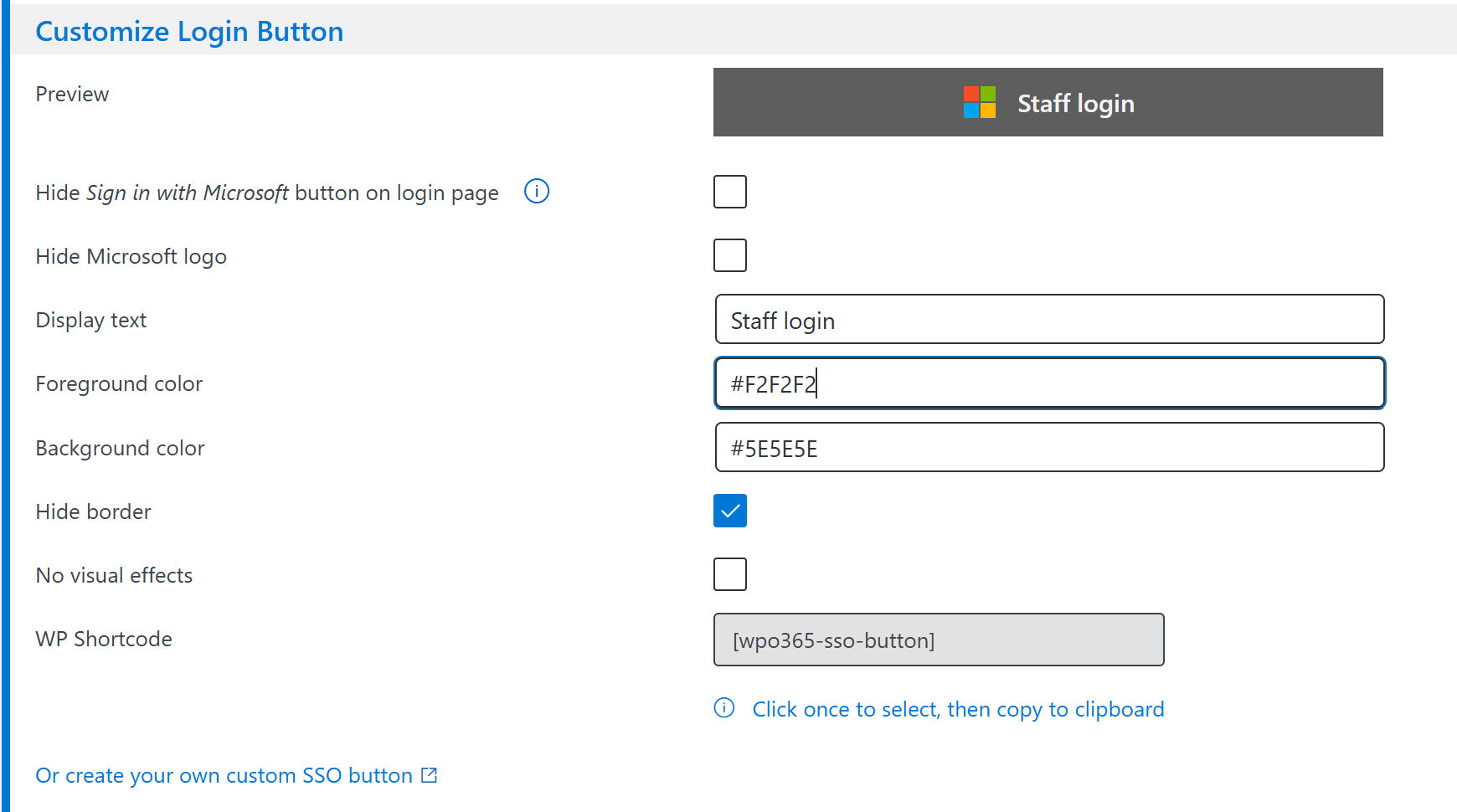This screenshot has height=812, width=1457.
Task: Click the Preview label
Action: point(72,94)
